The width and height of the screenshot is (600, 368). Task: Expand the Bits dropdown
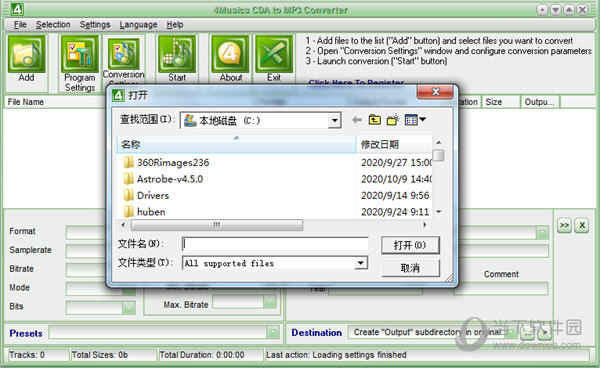(129, 308)
